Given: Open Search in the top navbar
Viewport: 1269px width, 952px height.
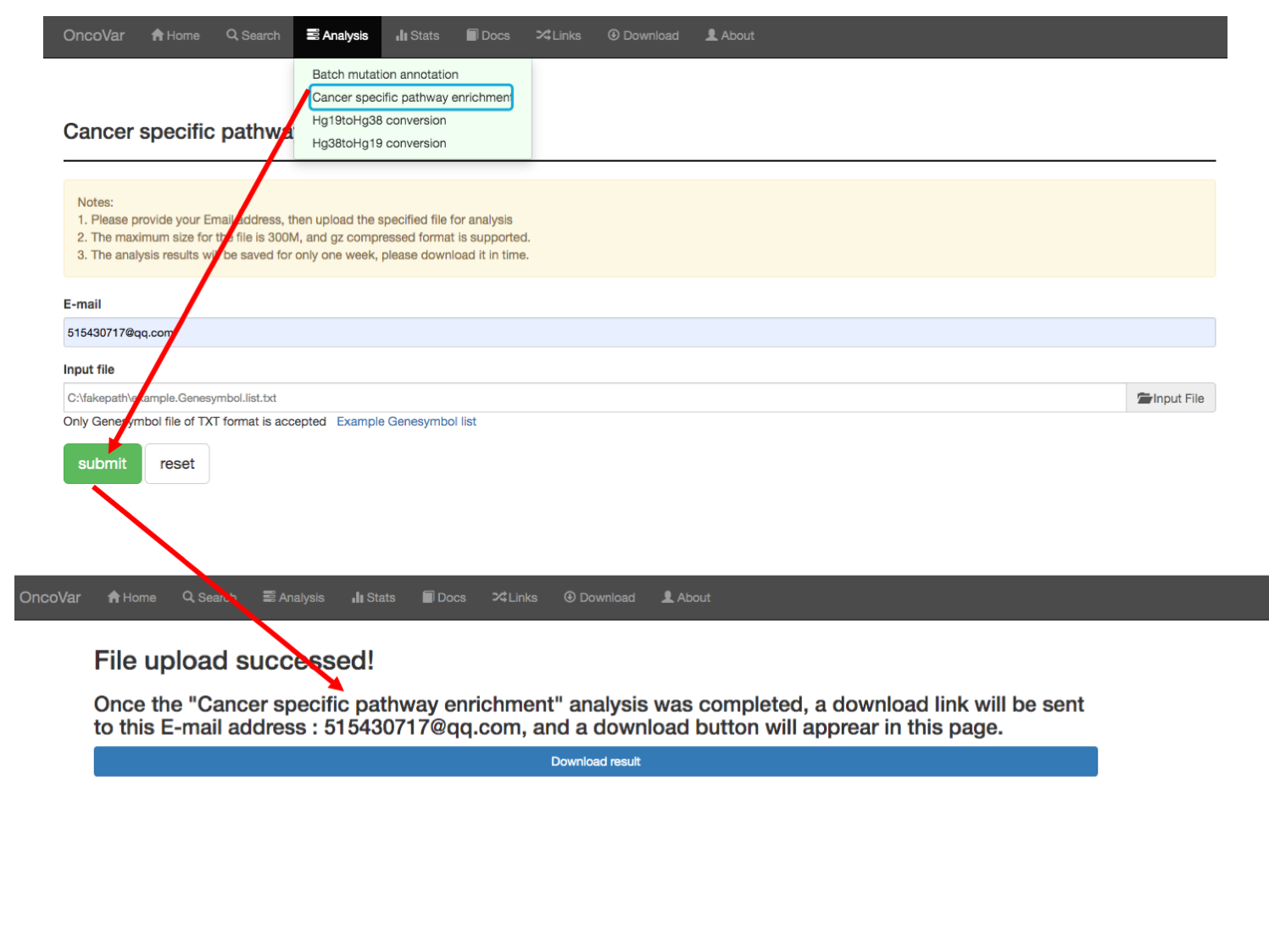Looking at the screenshot, I should click(253, 36).
